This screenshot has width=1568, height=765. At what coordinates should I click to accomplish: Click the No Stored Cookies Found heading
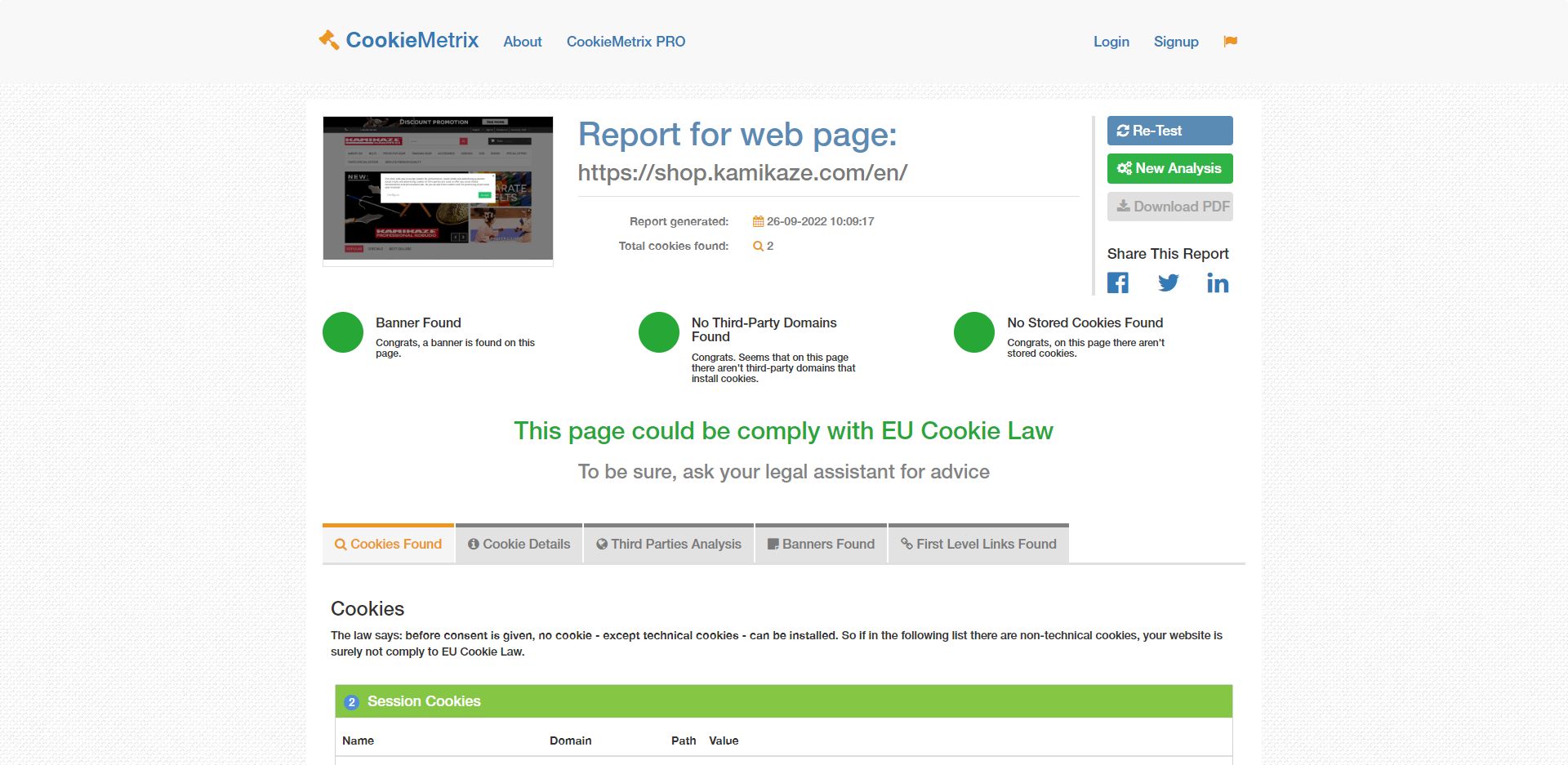[1085, 322]
